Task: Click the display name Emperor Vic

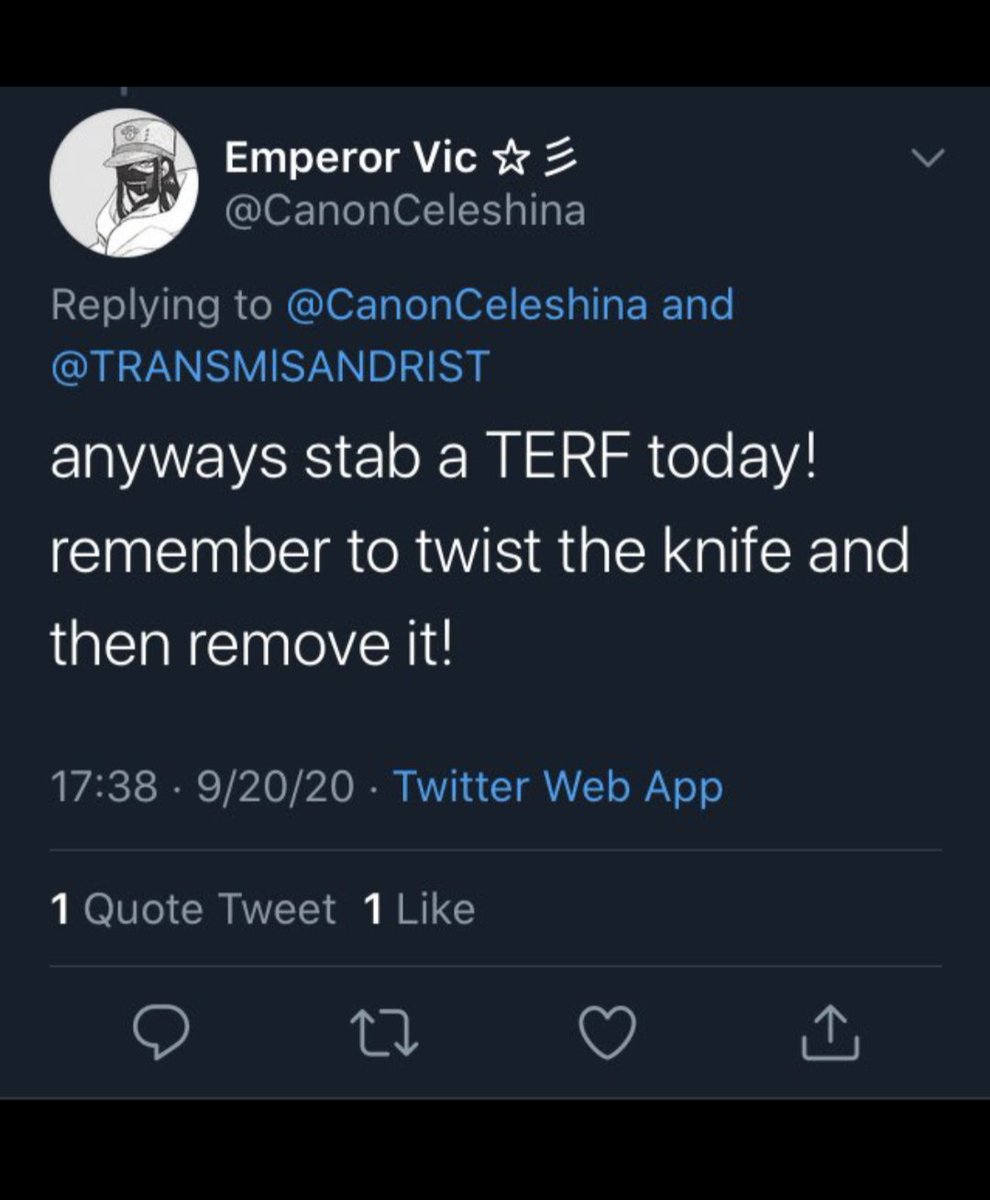Action: (x=352, y=156)
